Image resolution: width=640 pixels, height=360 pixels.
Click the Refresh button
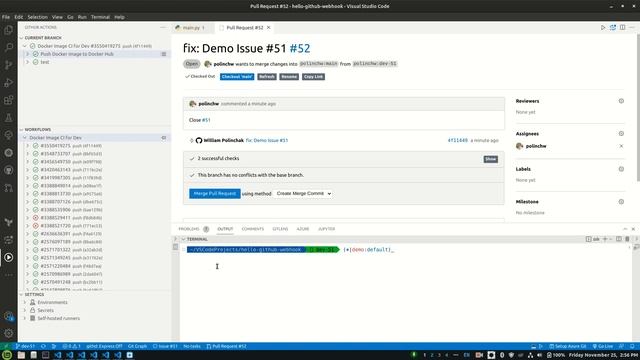[267, 77]
